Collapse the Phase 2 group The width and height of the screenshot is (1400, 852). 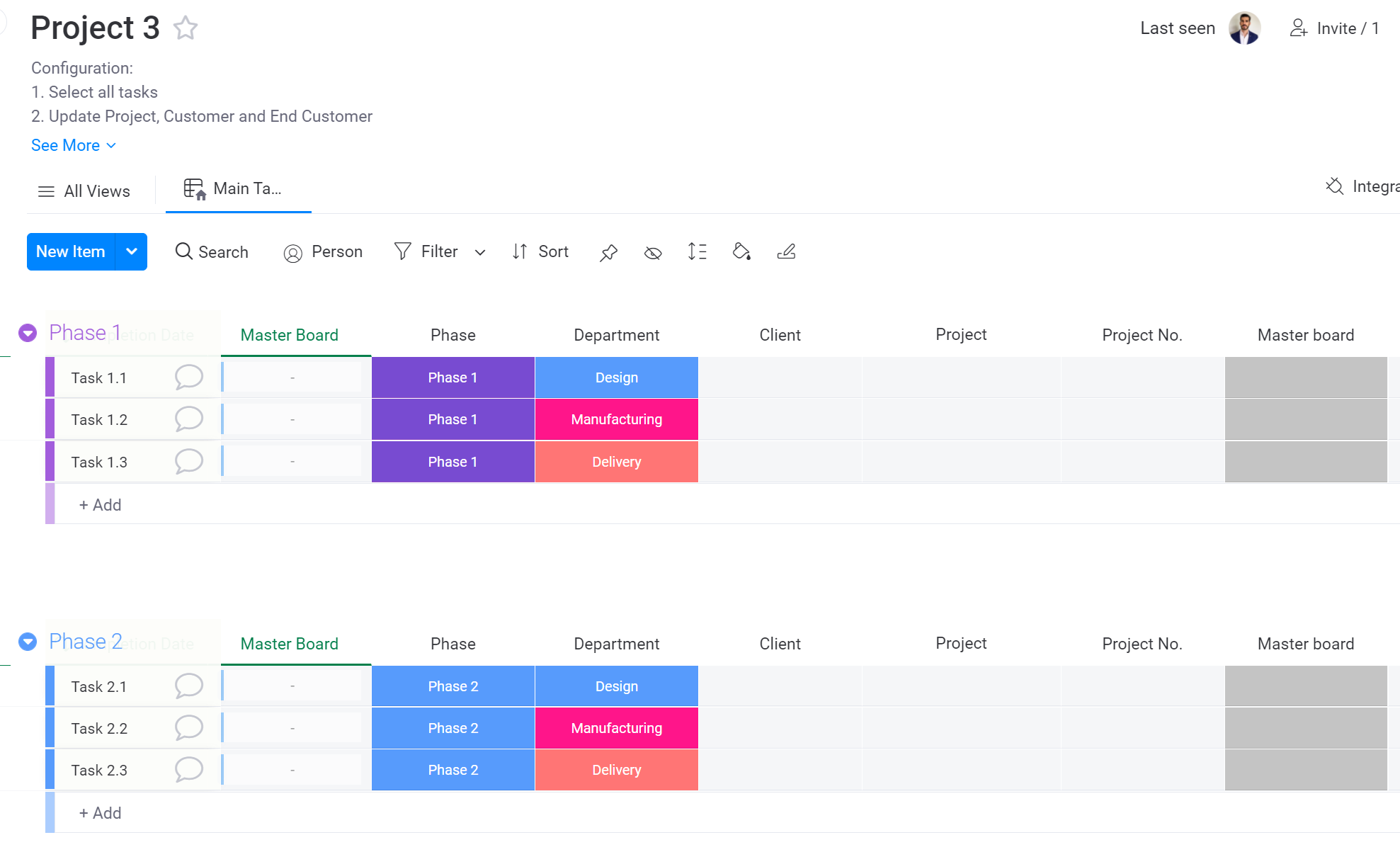(x=28, y=642)
